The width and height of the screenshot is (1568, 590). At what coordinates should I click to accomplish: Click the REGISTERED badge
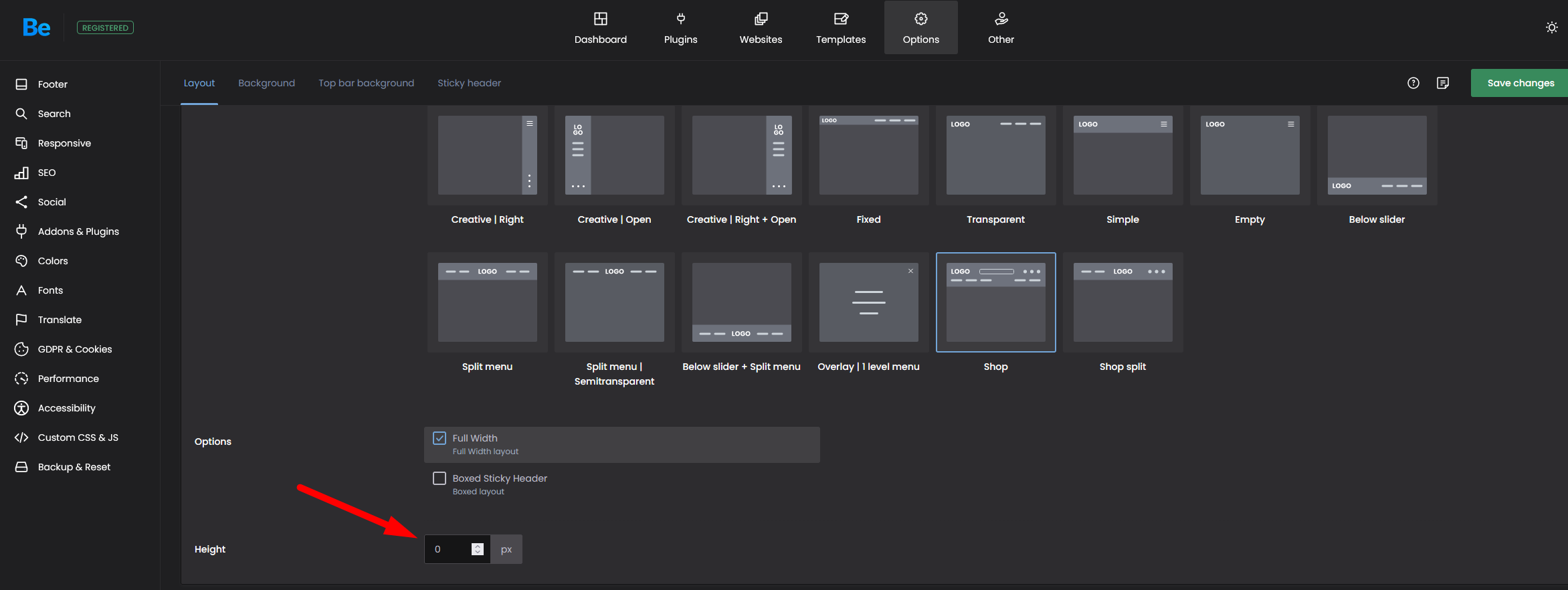point(105,27)
